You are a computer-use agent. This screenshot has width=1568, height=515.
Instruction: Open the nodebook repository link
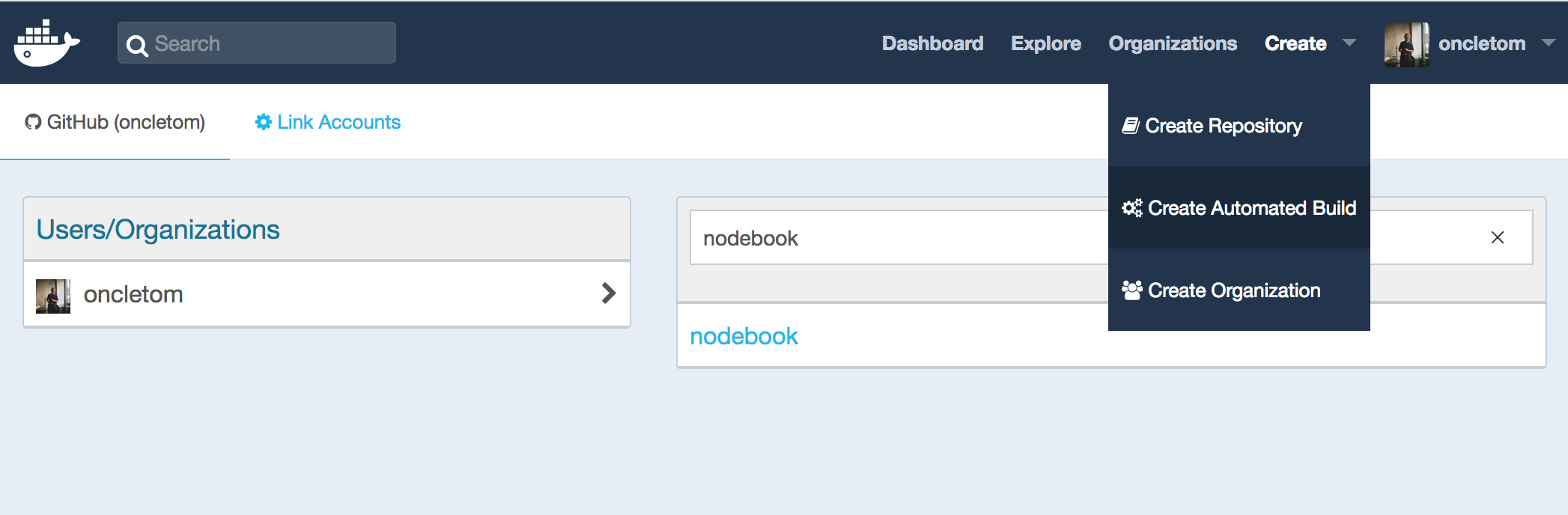pos(744,336)
